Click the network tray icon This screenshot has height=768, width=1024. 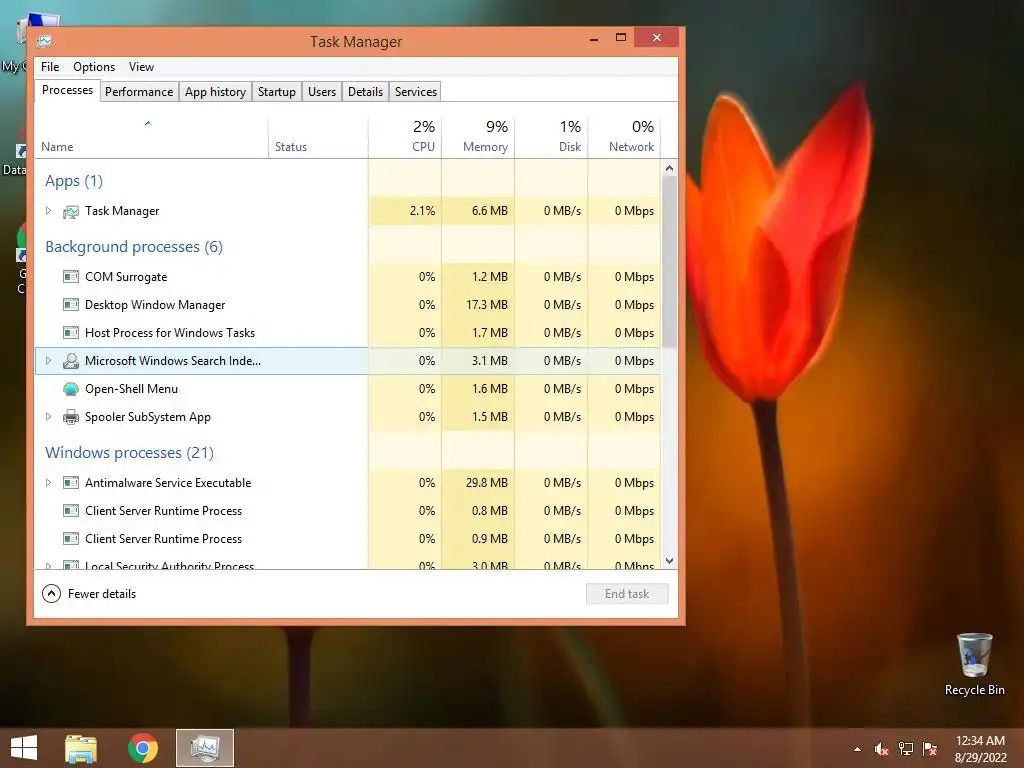(906, 749)
